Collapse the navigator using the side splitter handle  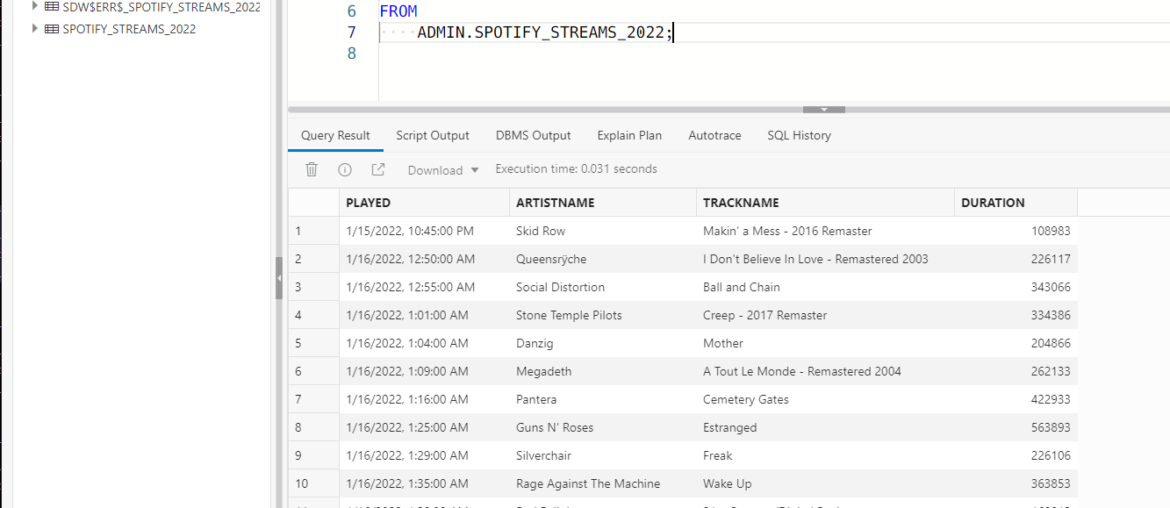point(279,277)
